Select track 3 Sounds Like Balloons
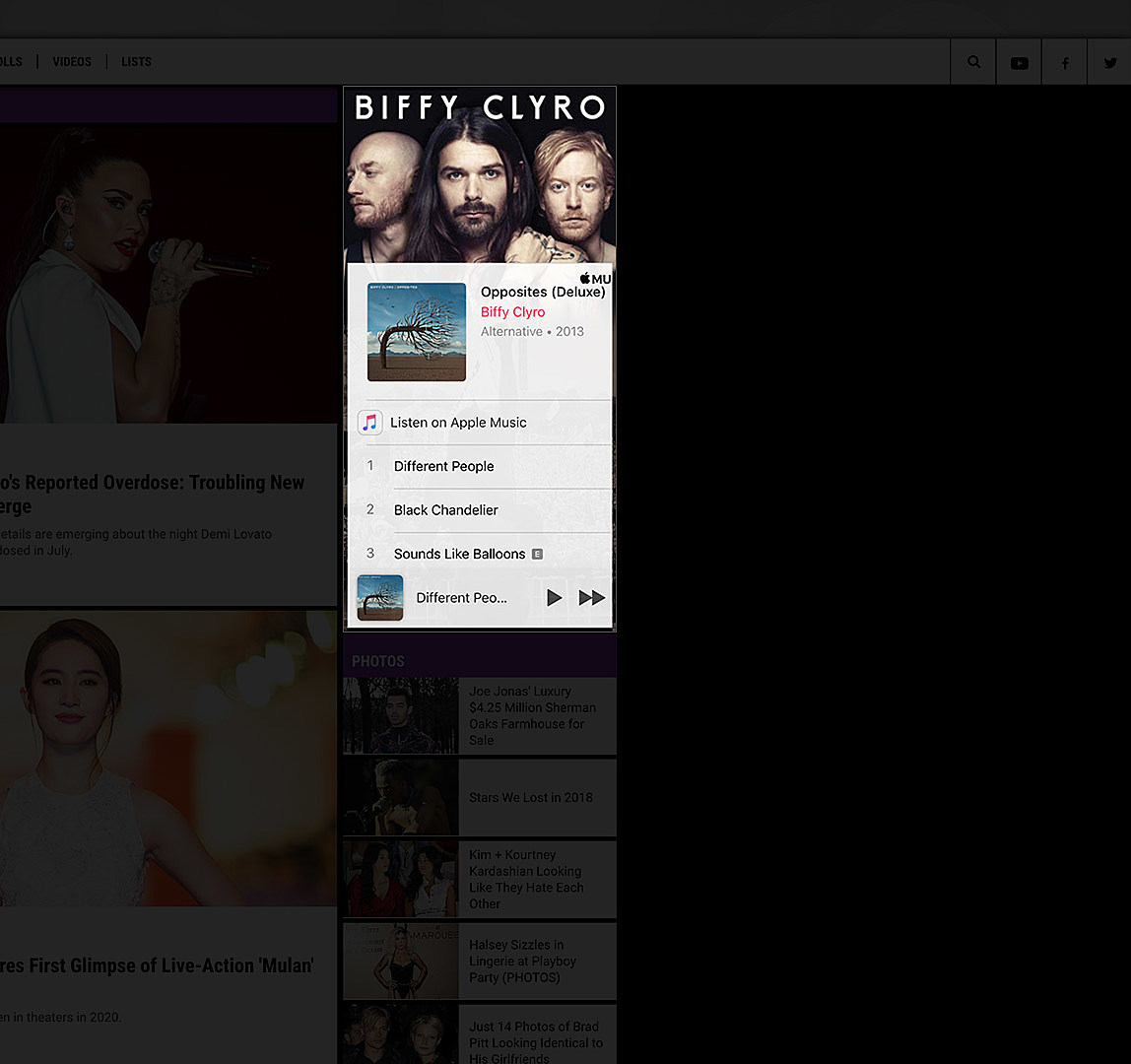Screen dimensions: 1131x1064 [x=480, y=554]
